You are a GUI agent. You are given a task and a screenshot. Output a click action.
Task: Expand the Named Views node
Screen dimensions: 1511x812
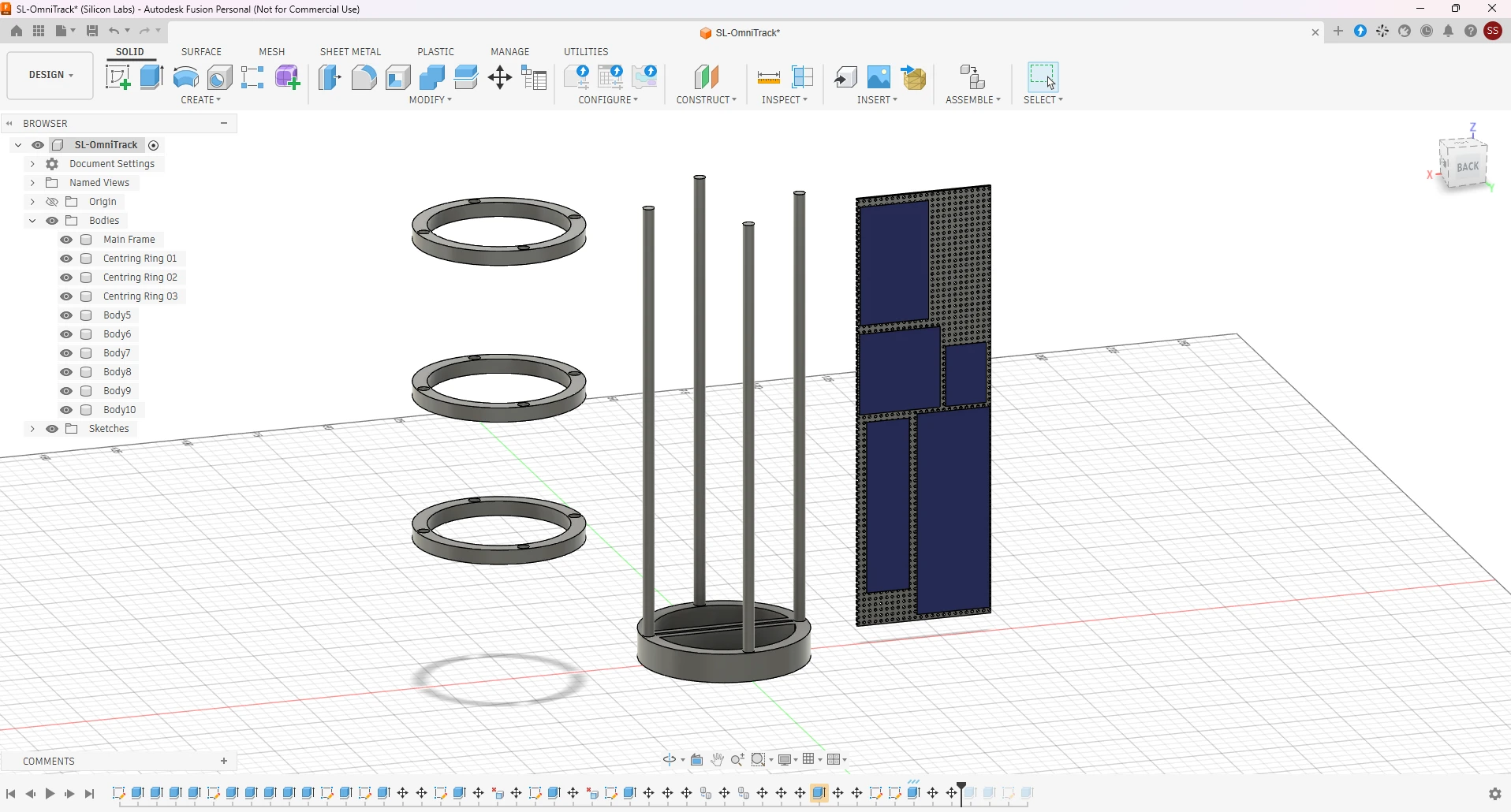32,183
